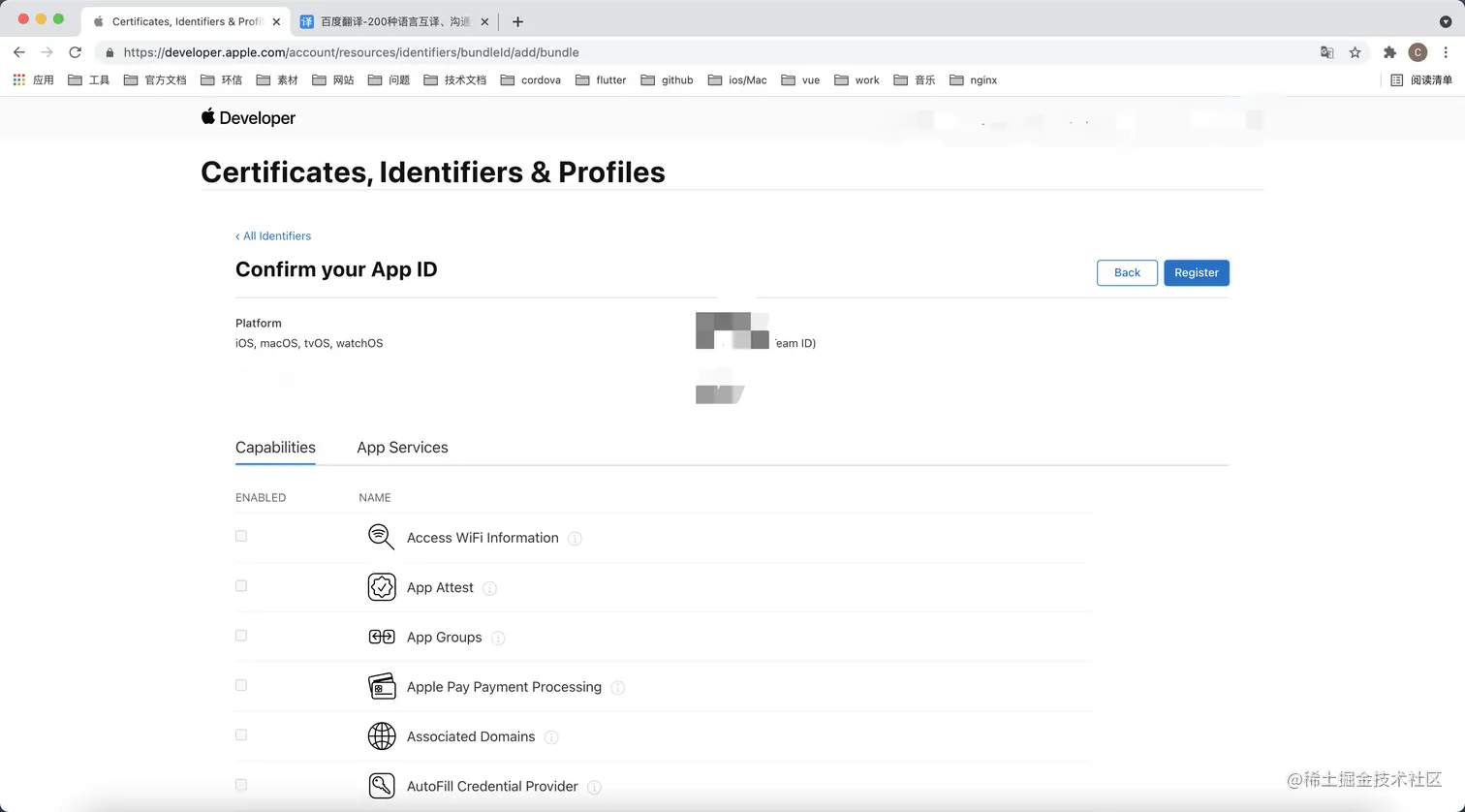Screen dimensions: 1465x812
Task: Enable the Access WiFi Information checkbox
Action: (x=241, y=536)
